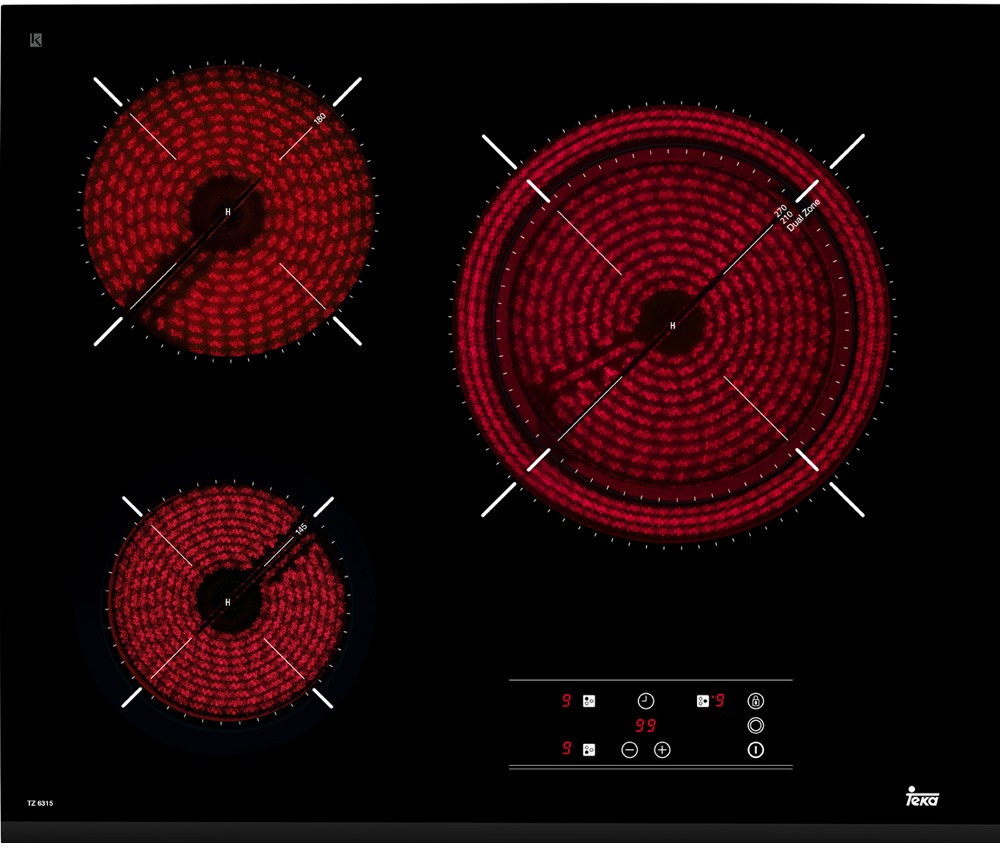Image resolution: width=1000 pixels, height=848 pixels.
Task: Toggle the dual zone double-ring button
Action: click(x=756, y=725)
